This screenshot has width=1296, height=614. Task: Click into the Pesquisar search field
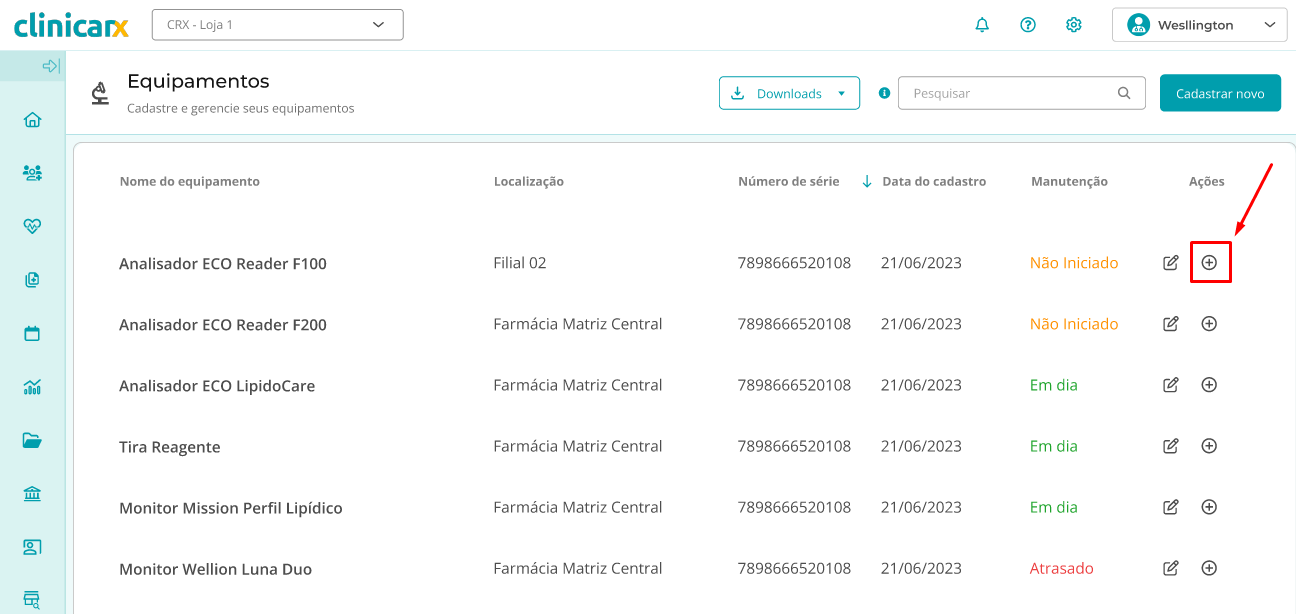click(x=1010, y=93)
